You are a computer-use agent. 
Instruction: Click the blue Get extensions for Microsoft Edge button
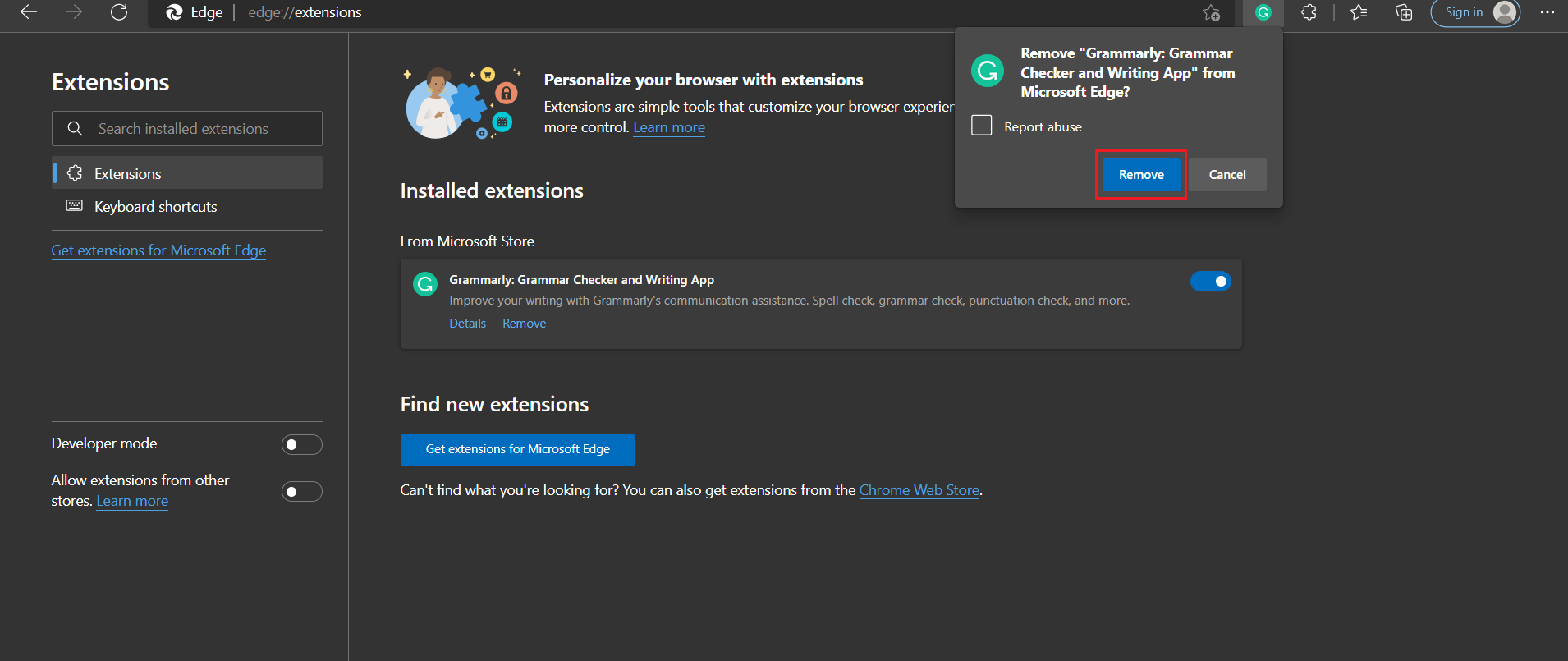tap(518, 449)
